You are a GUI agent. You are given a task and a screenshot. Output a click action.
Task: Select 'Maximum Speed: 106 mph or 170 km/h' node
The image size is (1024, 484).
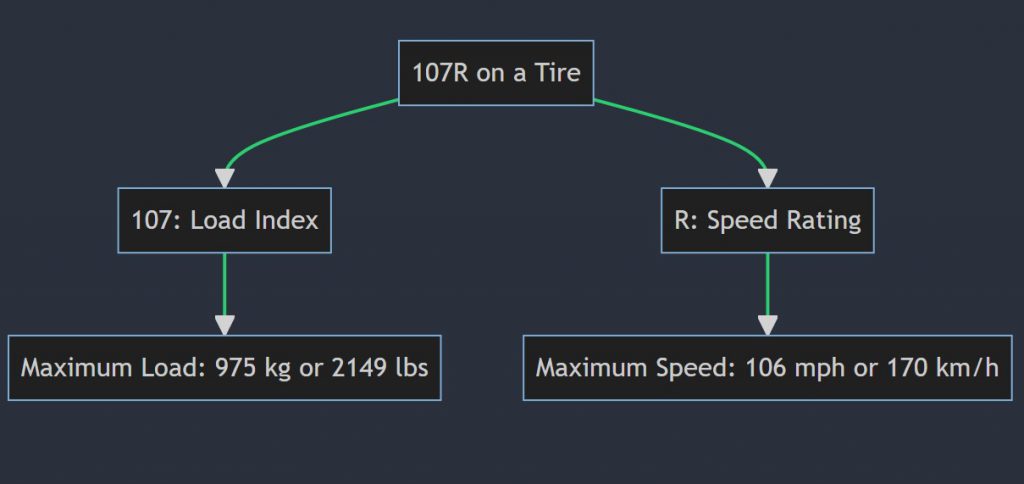click(x=767, y=368)
